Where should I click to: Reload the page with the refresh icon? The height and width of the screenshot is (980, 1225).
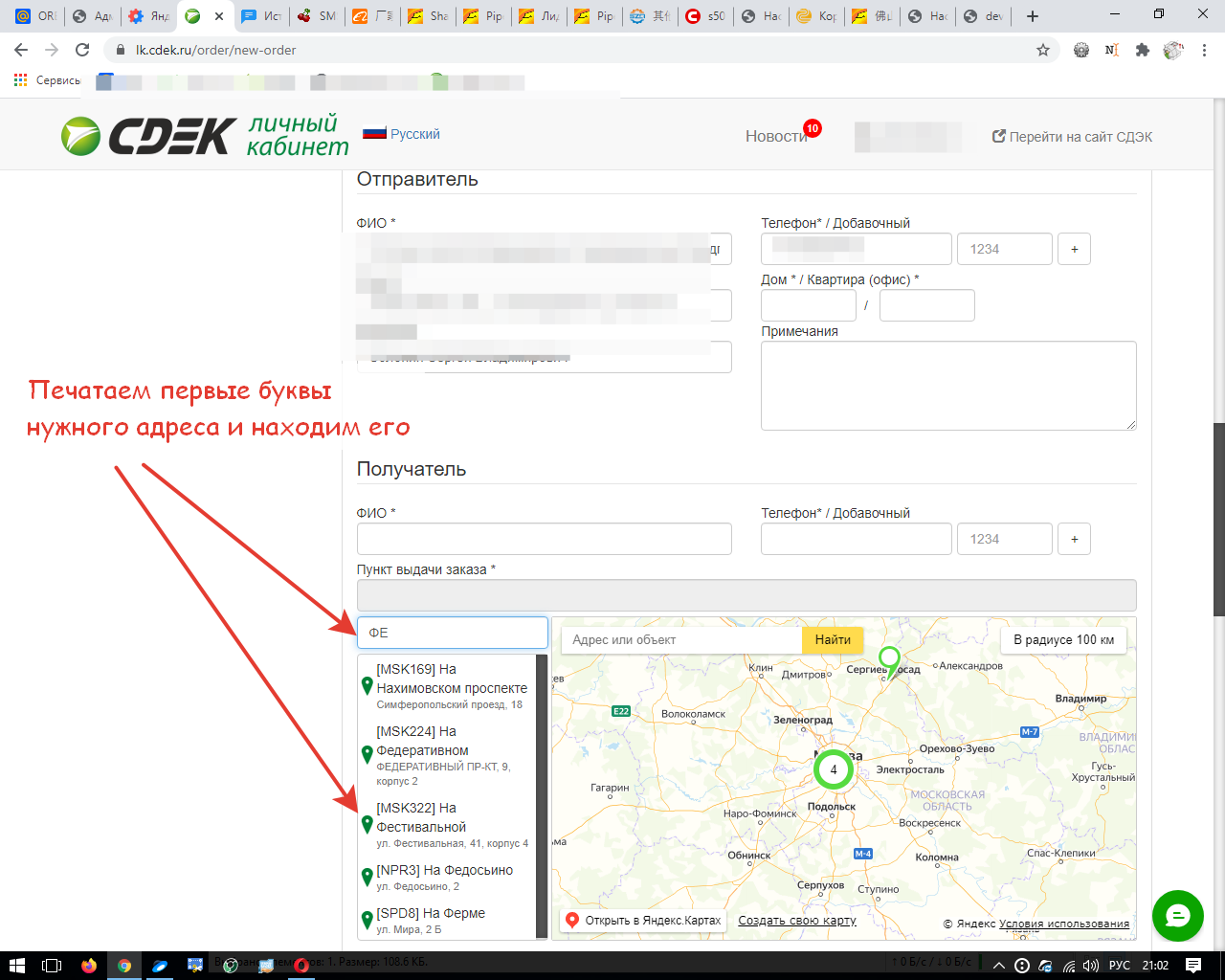(x=82, y=50)
